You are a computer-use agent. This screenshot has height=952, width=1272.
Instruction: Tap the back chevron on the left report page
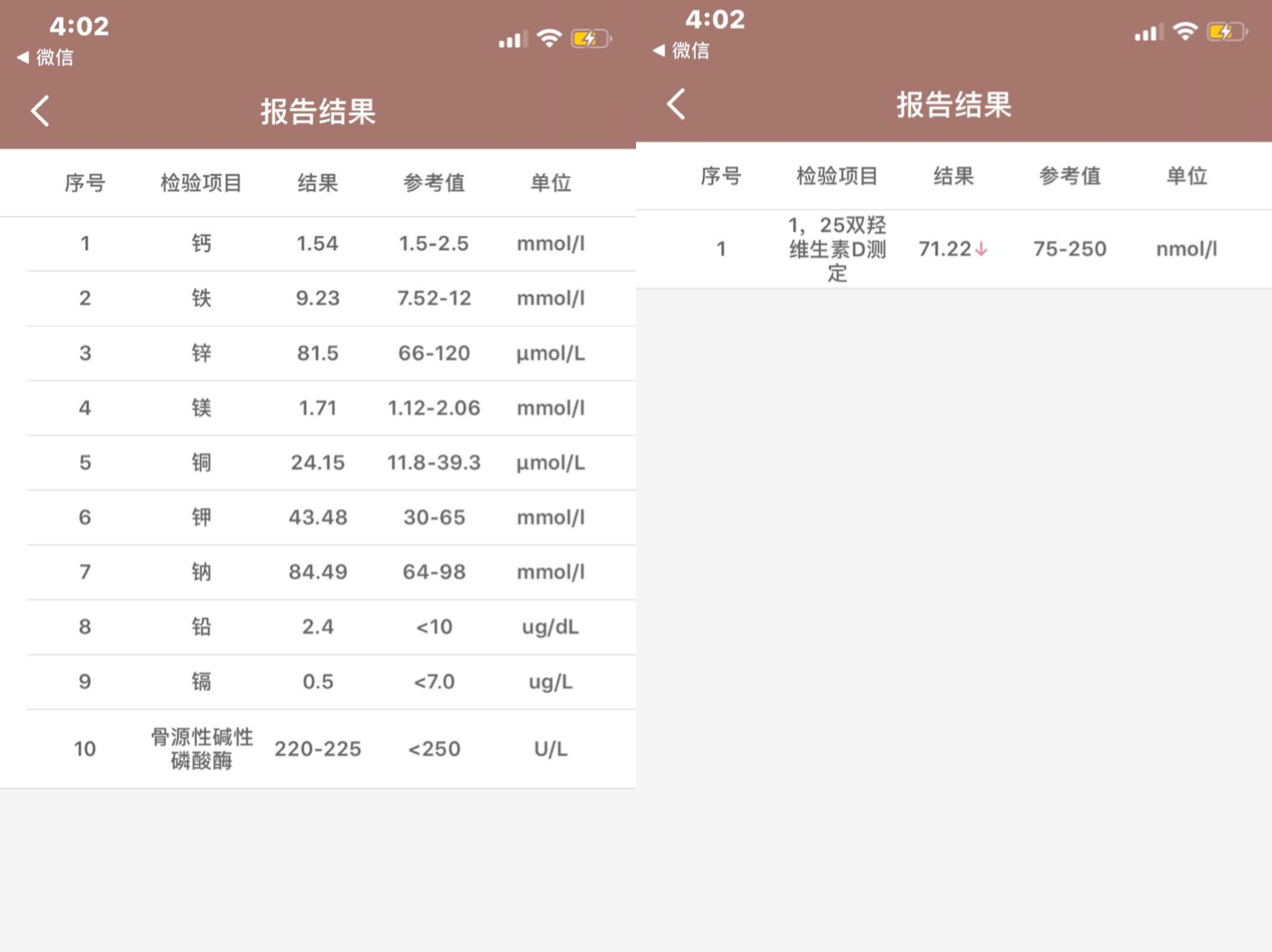click(x=40, y=111)
